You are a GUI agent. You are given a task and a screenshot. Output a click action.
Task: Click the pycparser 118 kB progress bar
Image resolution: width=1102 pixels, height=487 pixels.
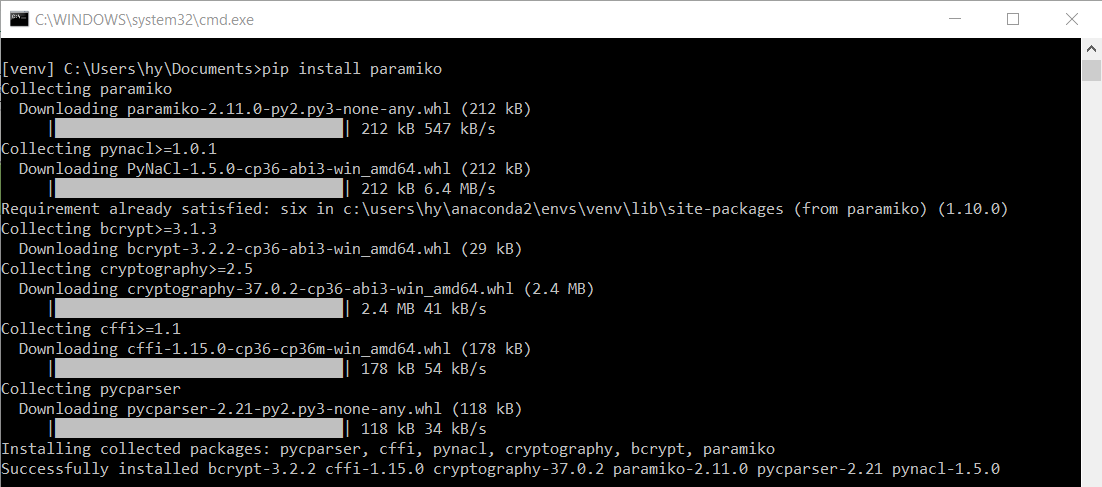pos(199,429)
